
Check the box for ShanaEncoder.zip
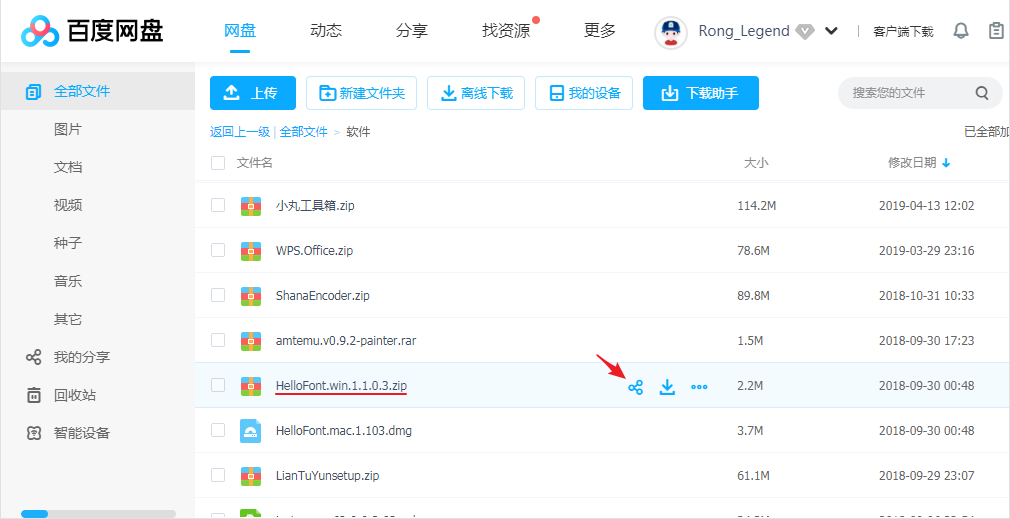click(x=218, y=295)
